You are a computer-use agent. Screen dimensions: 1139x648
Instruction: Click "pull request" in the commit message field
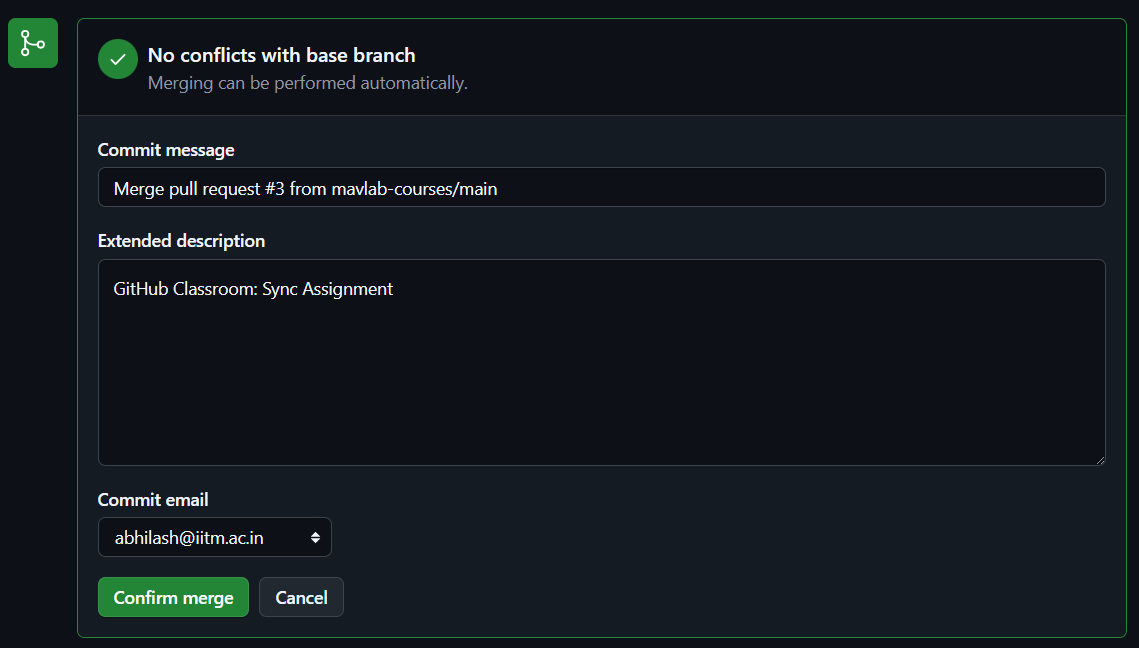click(x=214, y=188)
